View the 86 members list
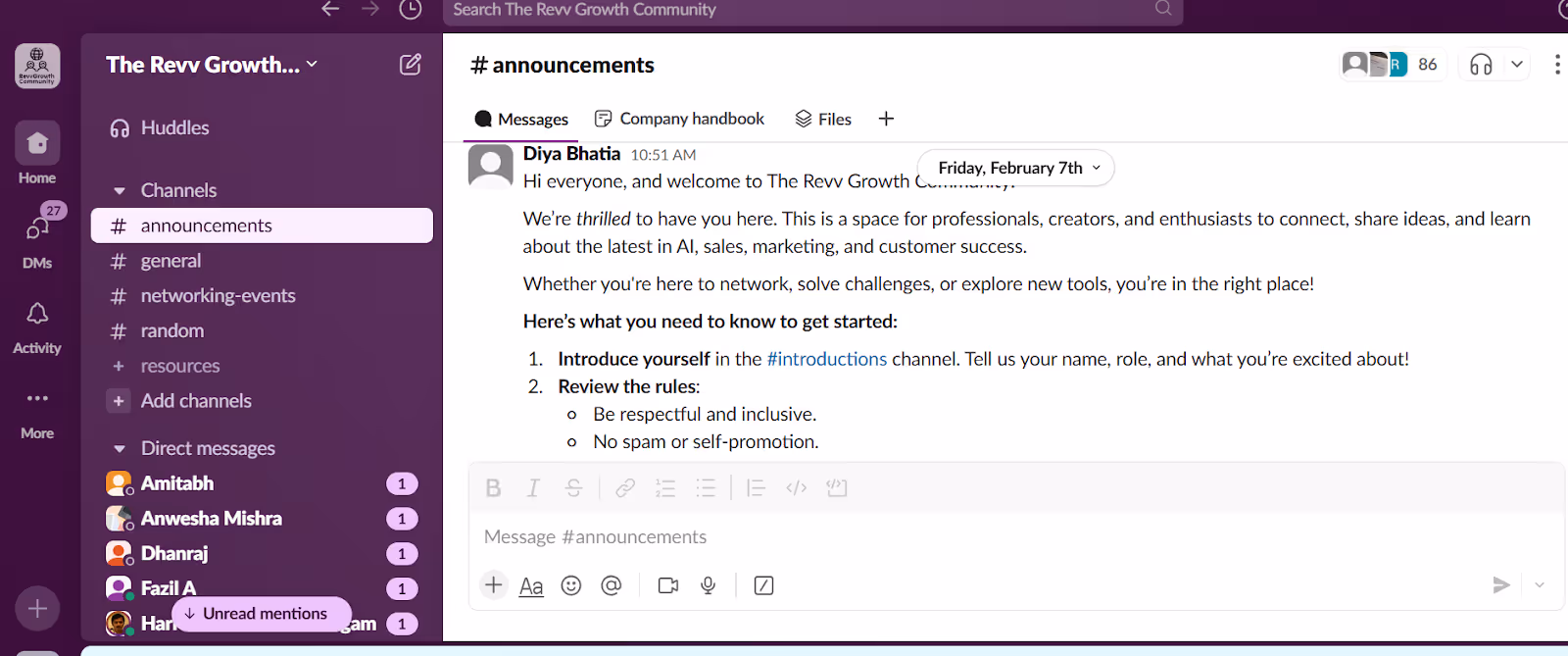The width and height of the screenshot is (1568, 656). point(1393,65)
